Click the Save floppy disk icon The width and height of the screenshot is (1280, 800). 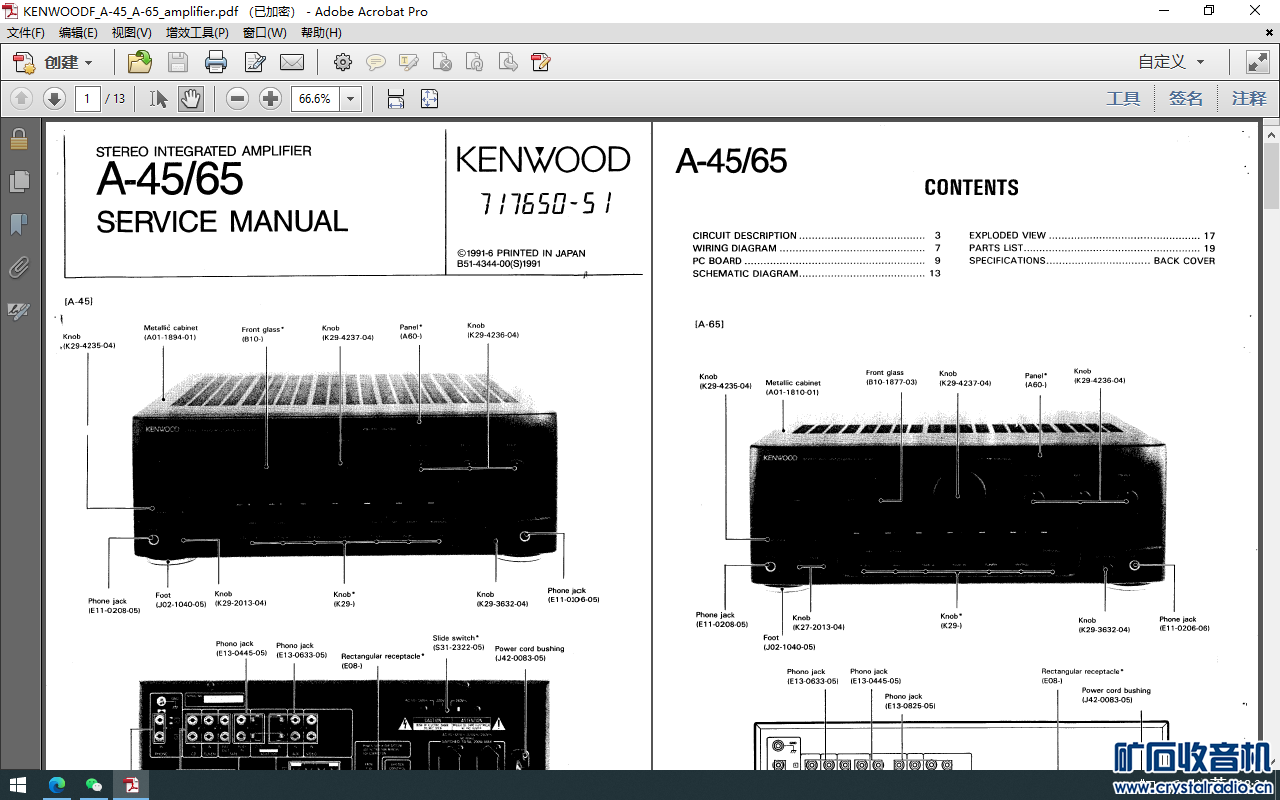178,62
